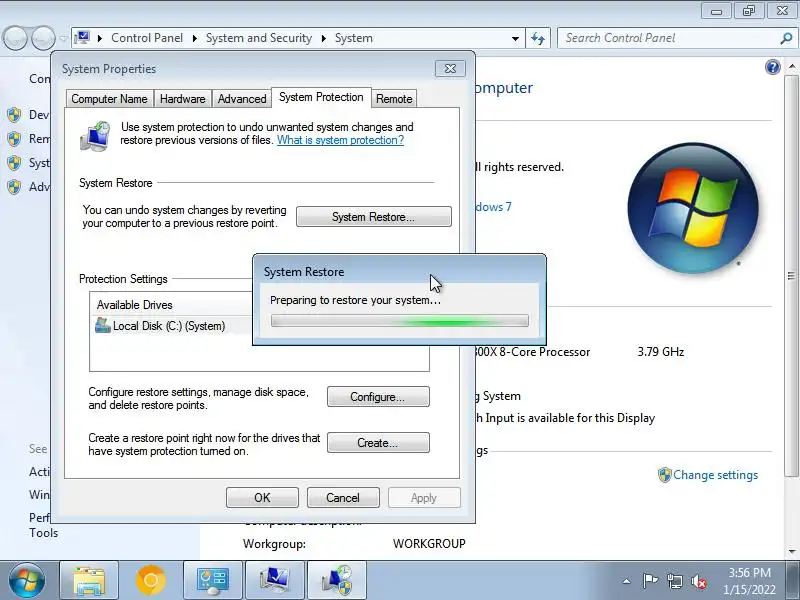This screenshot has width=800, height=600.
Task: Click the System breadcrumb item
Action: coord(354,38)
